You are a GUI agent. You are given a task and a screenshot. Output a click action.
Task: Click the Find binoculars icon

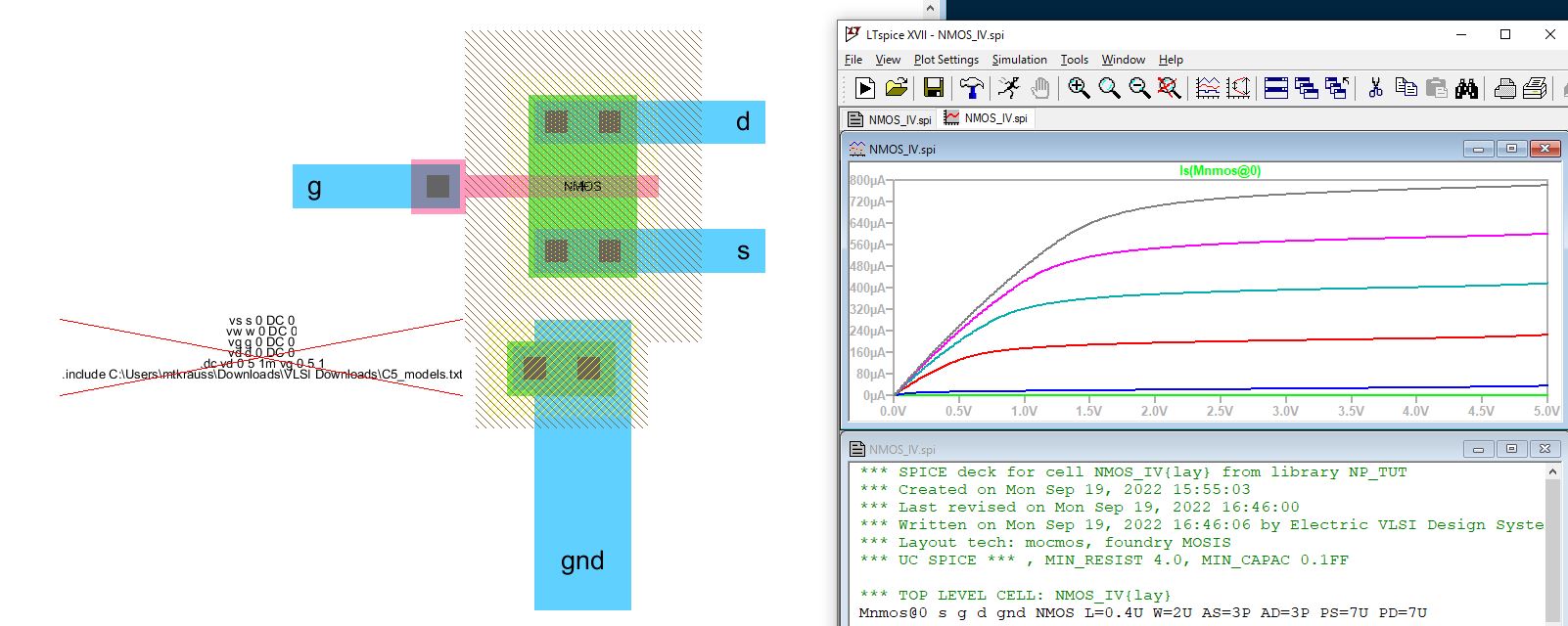[x=1466, y=88]
